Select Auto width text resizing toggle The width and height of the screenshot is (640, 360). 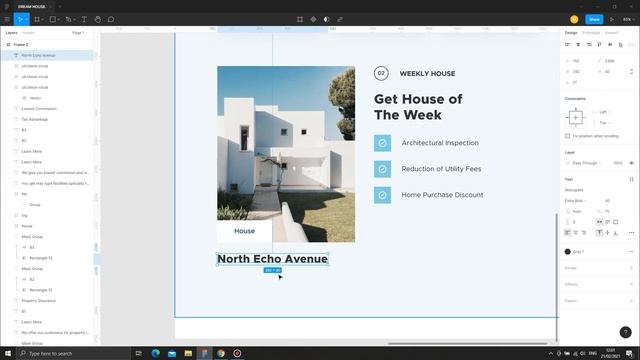pyautogui.click(x=599, y=222)
